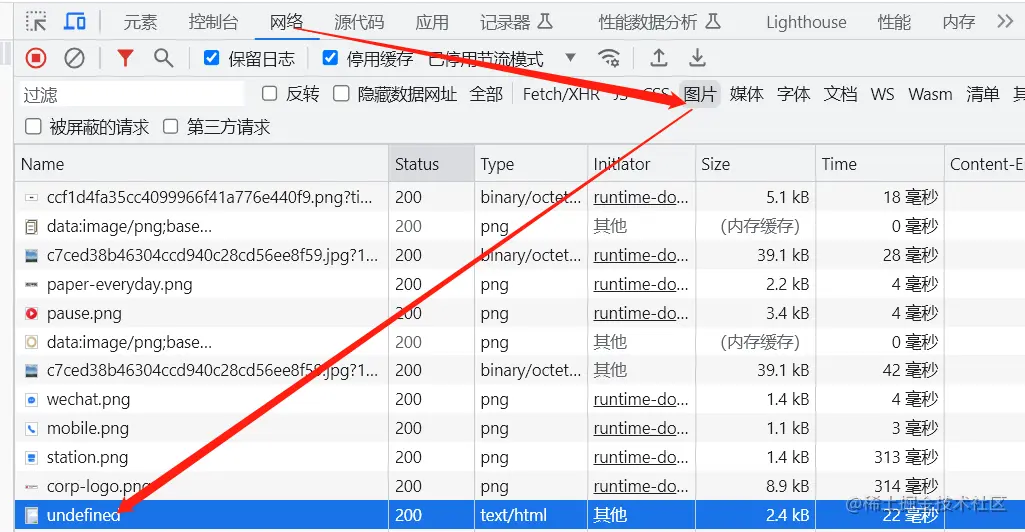Filter by 媒体 media
The image size is (1025, 532).
point(747,94)
